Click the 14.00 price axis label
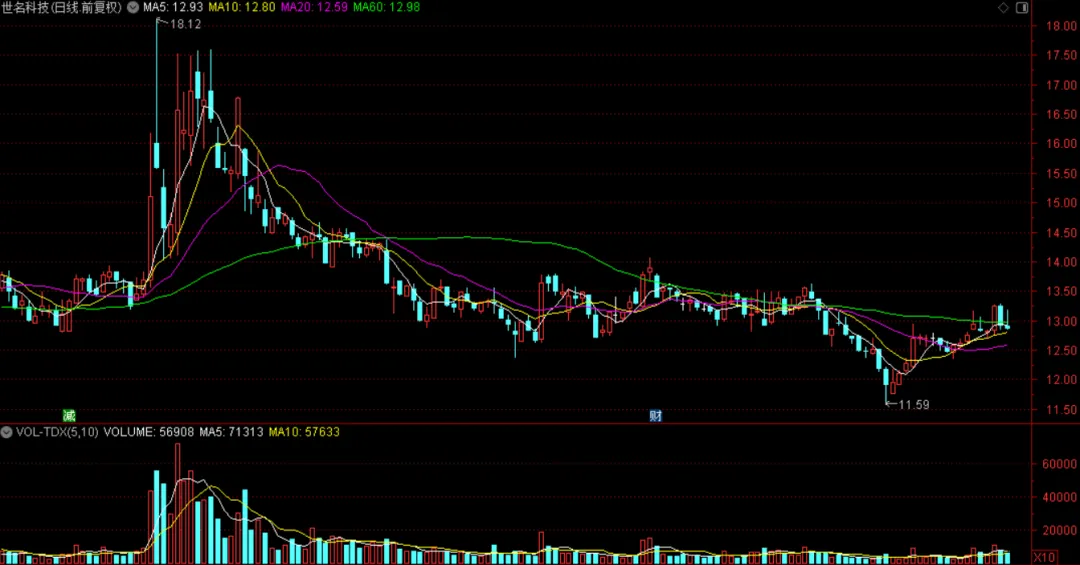This screenshot has height=565, width=1080. pyautogui.click(x=1061, y=263)
